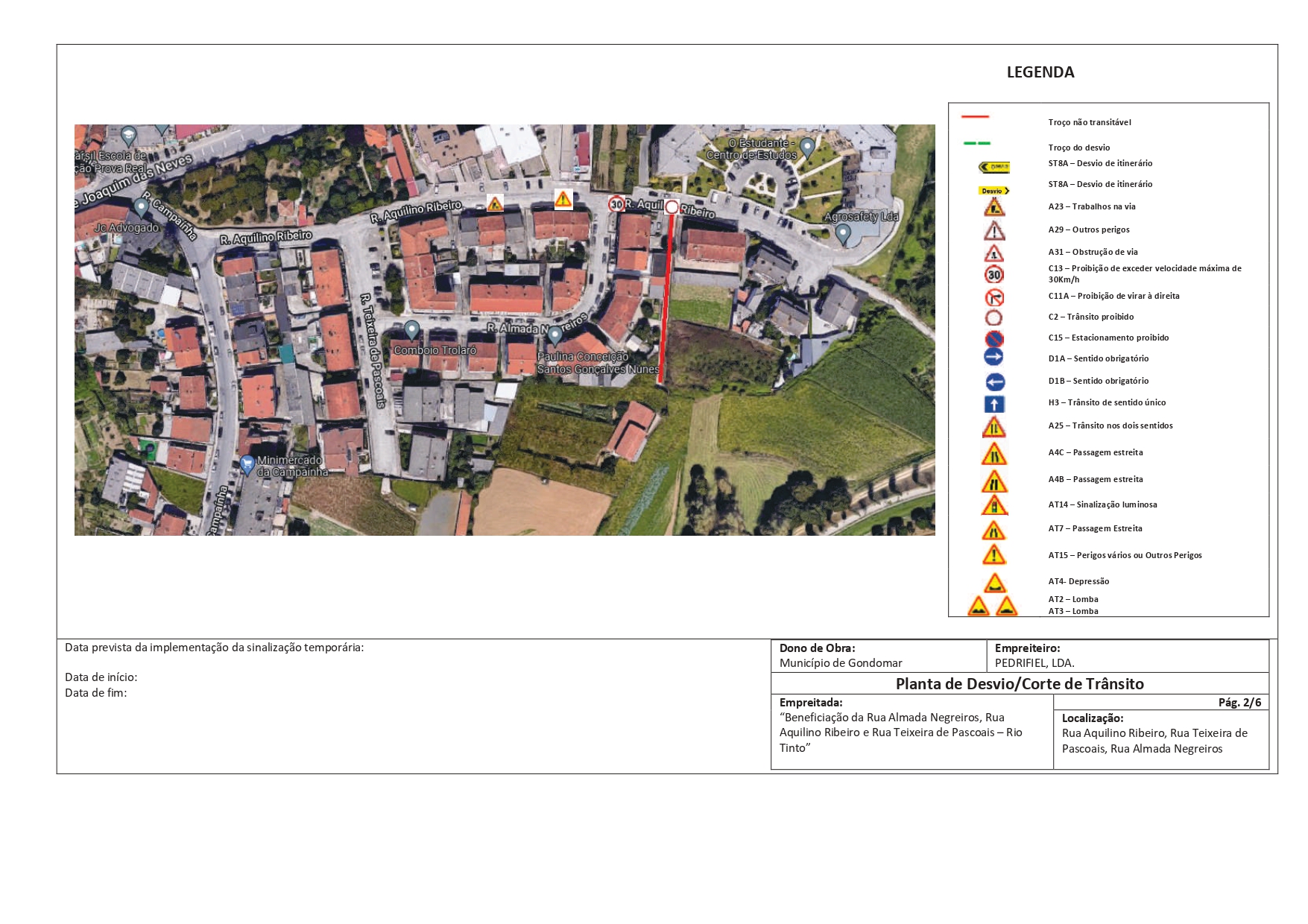The height and width of the screenshot is (924, 1308).
Task: Click the 'Dono de Obra:' label
Action: (x=818, y=648)
